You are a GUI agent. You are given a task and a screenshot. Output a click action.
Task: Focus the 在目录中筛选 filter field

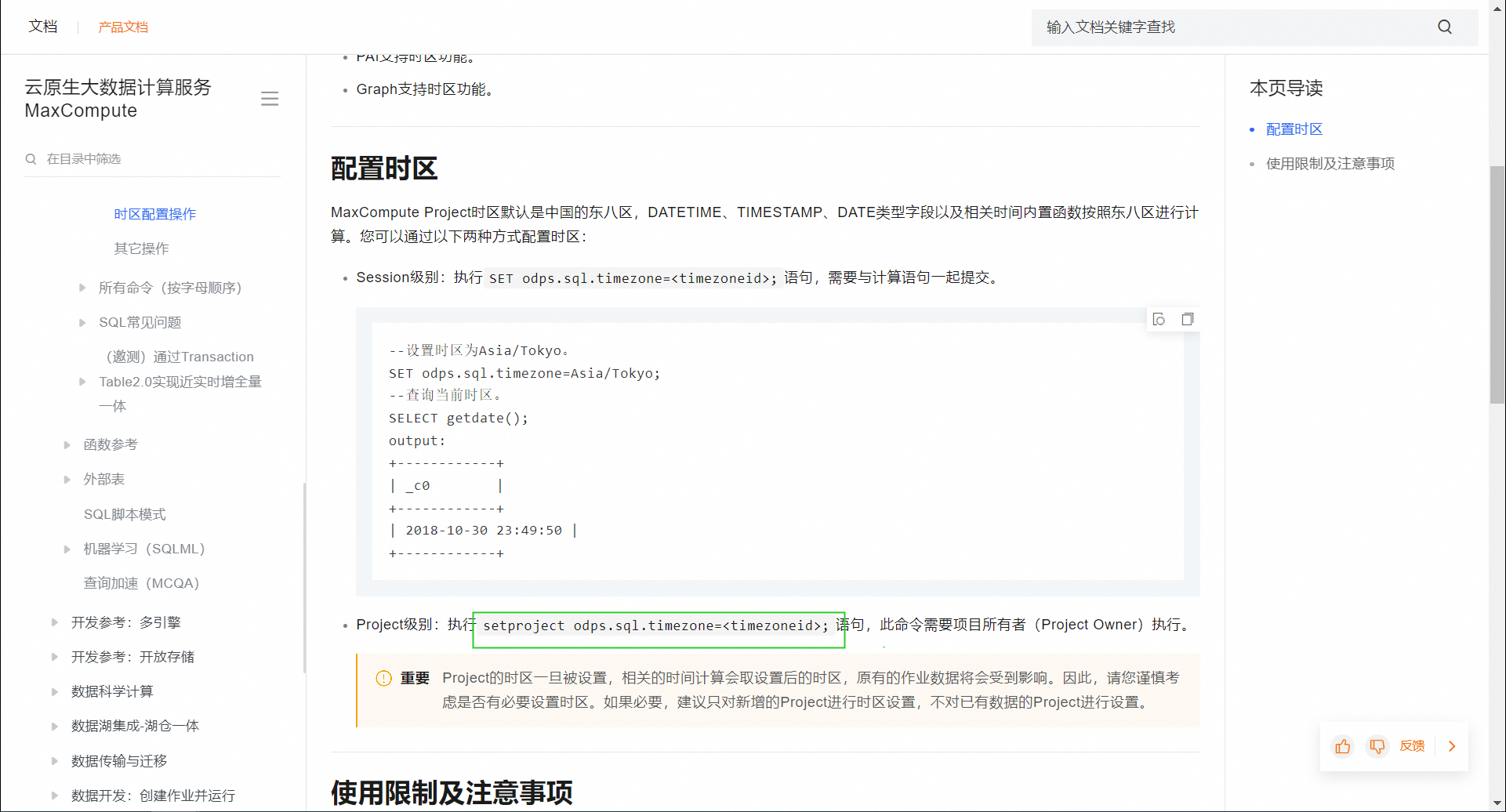152,159
